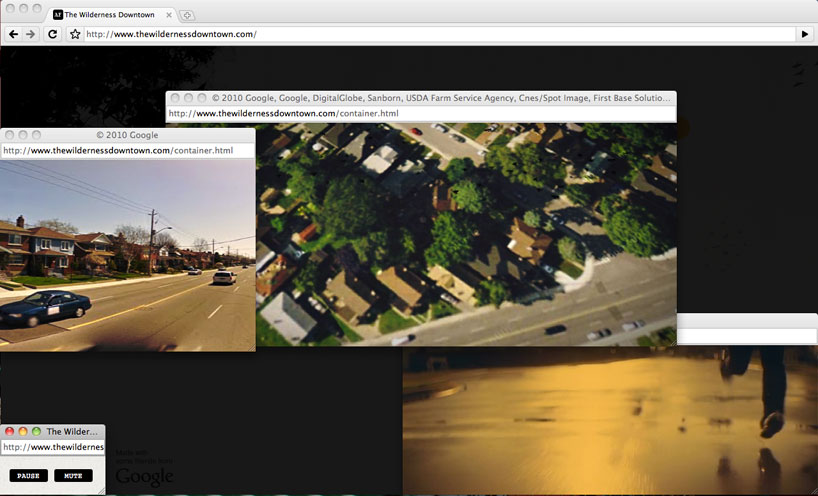Click the go arrow at address bar end
818x496 pixels.
coord(805,34)
